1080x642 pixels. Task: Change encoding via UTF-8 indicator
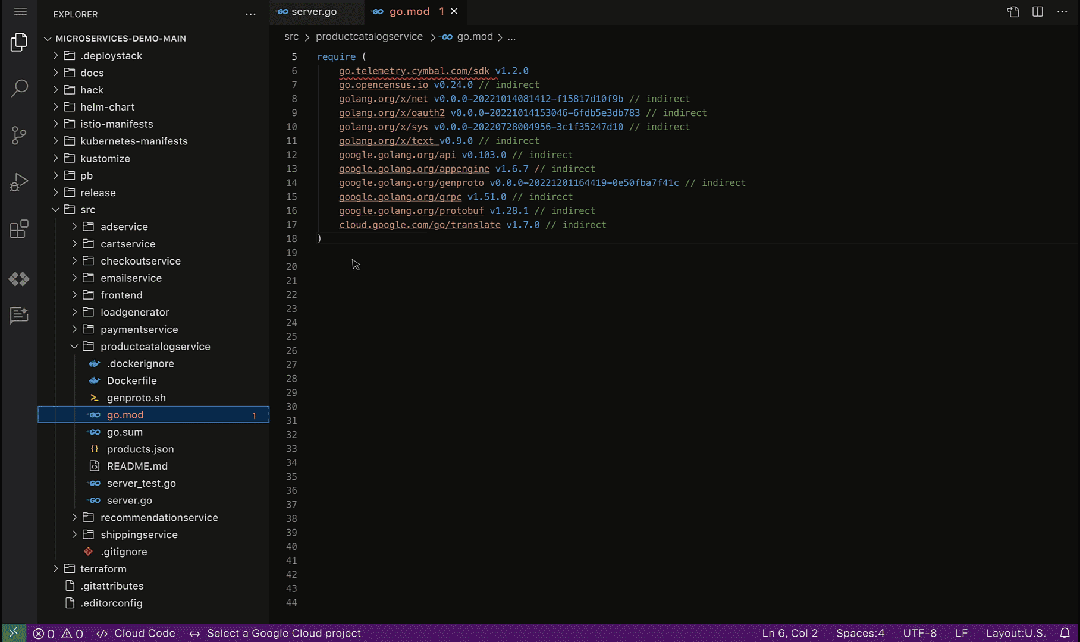click(920, 634)
